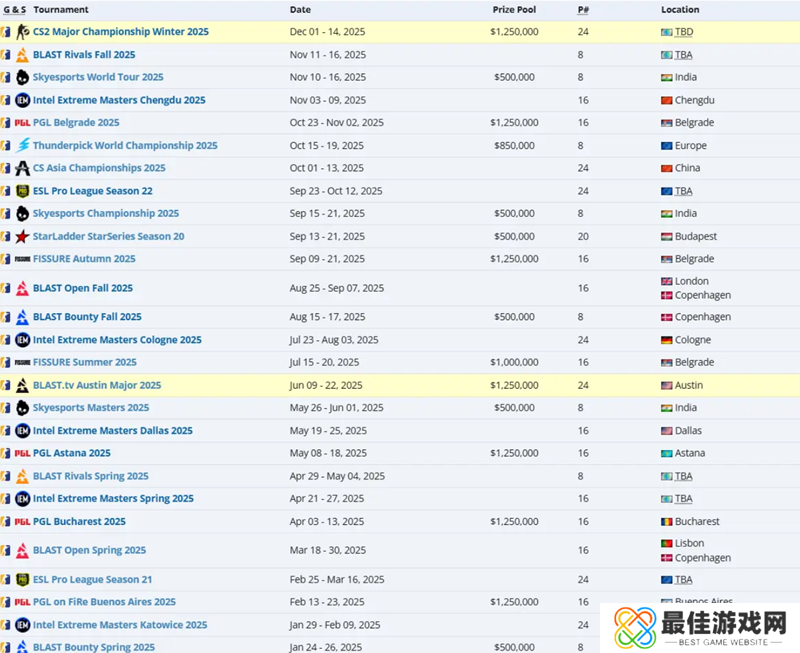Click the CS2 Major Championship Winter 2025 logo

[22, 32]
